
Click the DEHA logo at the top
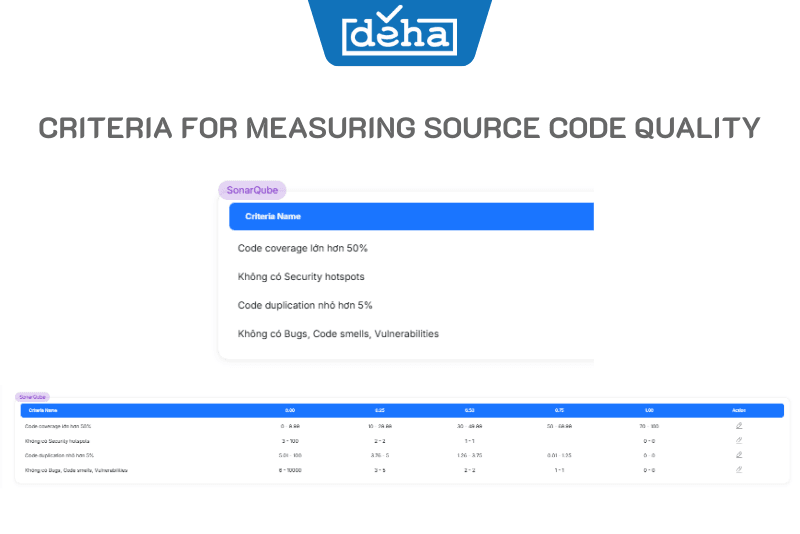pyautogui.click(x=400, y=35)
